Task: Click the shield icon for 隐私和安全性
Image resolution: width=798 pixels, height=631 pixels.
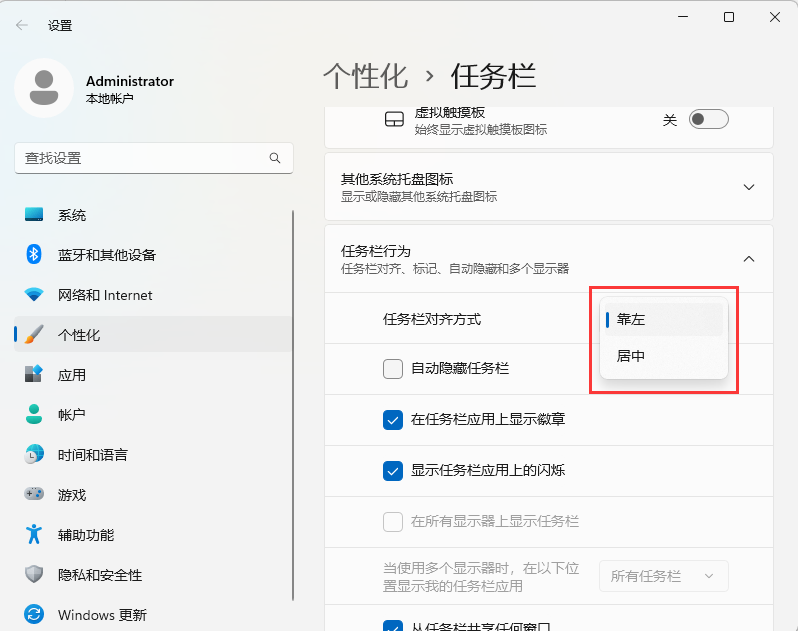Action: click(x=34, y=575)
